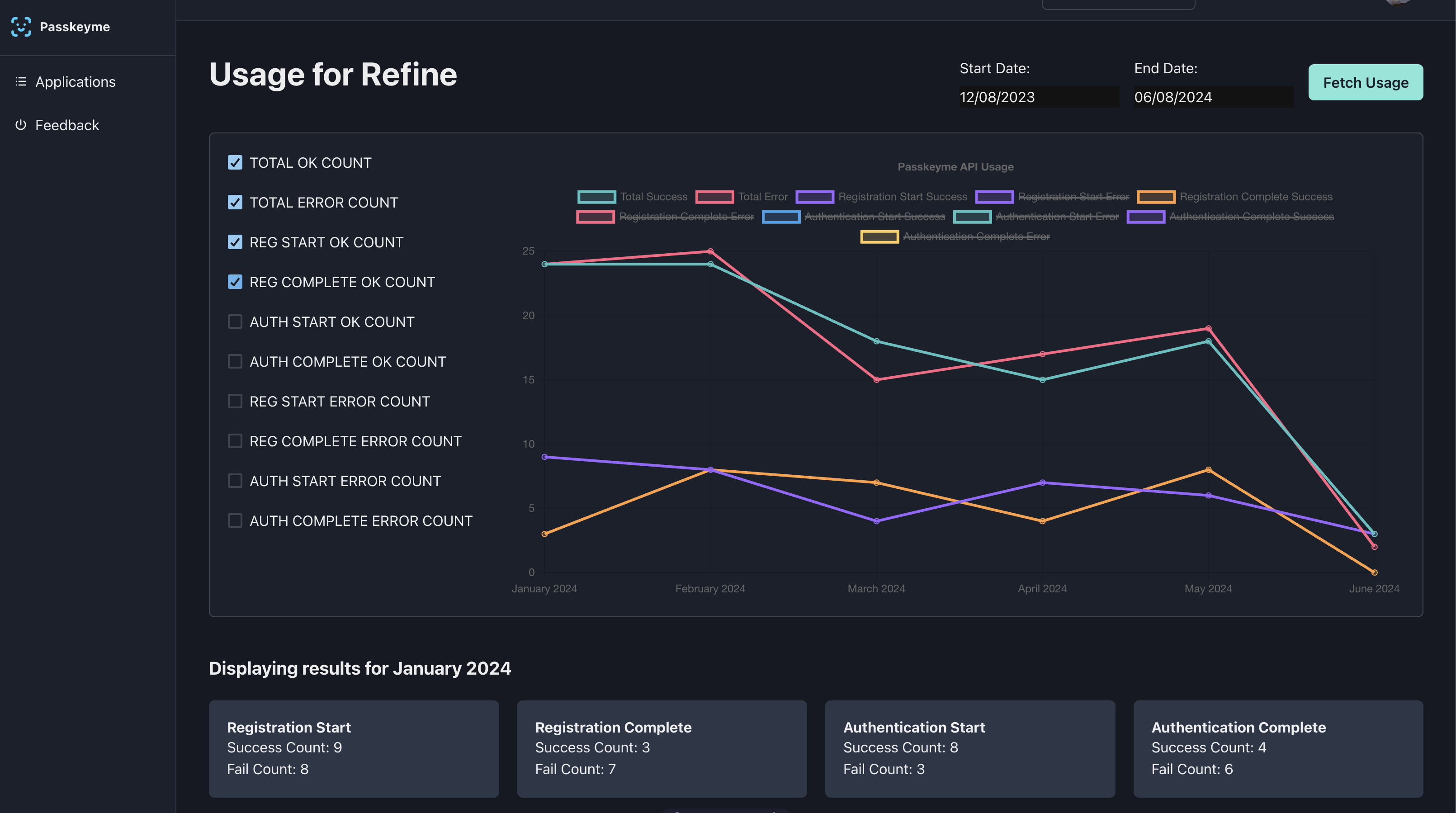
Task: Click the Authentication Start stats card
Action: 970,748
